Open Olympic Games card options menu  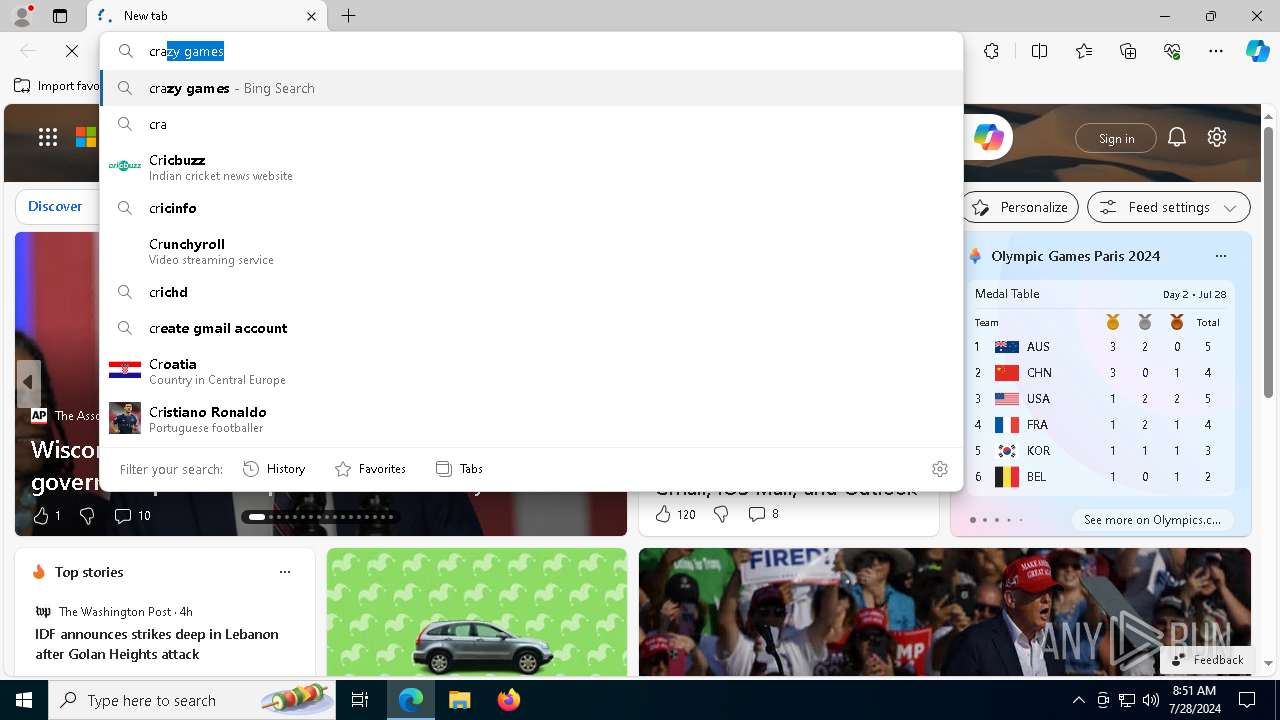(1220, 256)
